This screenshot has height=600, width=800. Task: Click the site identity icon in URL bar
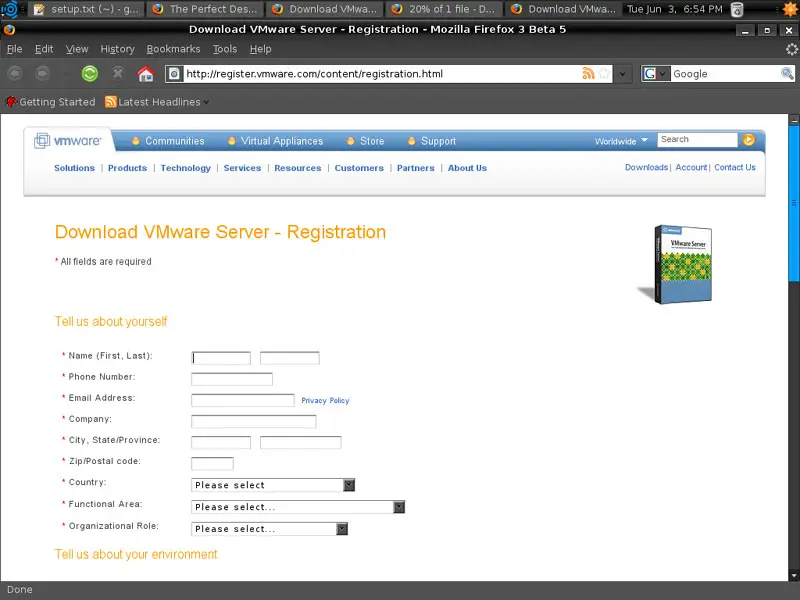(174, 74)
